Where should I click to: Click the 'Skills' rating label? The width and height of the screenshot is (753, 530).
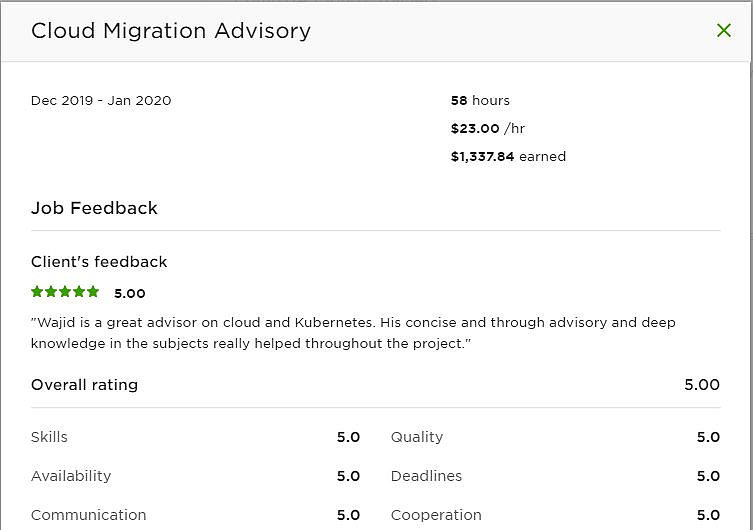49,437
